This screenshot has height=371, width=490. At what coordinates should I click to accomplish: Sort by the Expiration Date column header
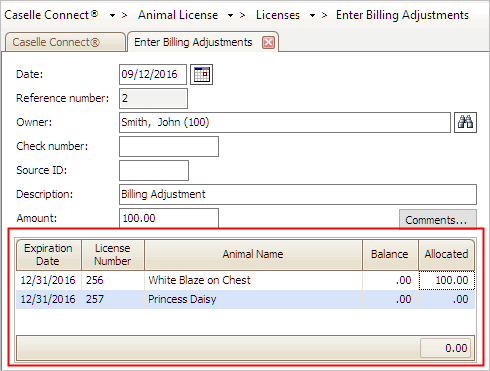(x=49, y=255)
